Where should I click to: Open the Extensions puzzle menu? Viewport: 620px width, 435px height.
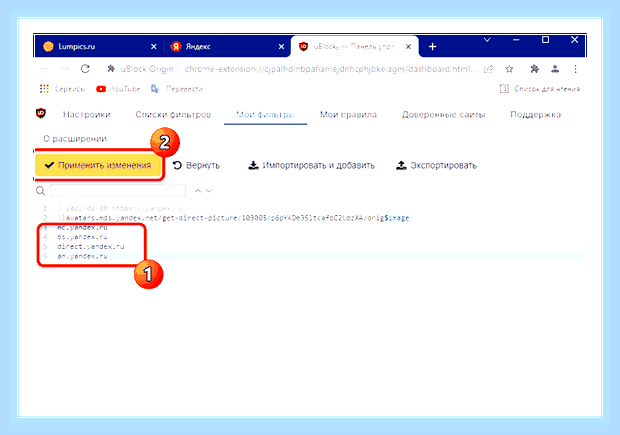(535, 69)
